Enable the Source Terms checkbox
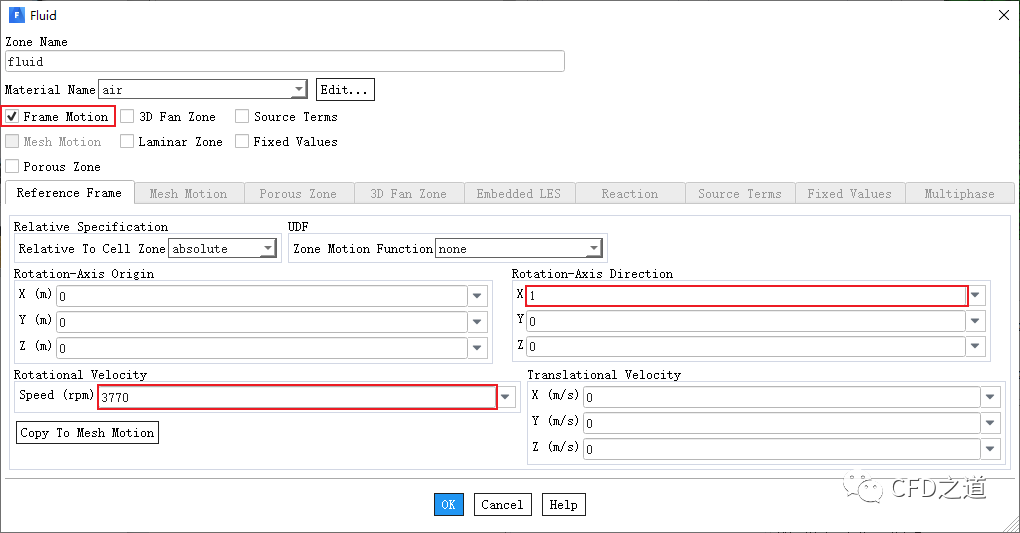This screenshot has height=533, width=1020. coord(242,117)
